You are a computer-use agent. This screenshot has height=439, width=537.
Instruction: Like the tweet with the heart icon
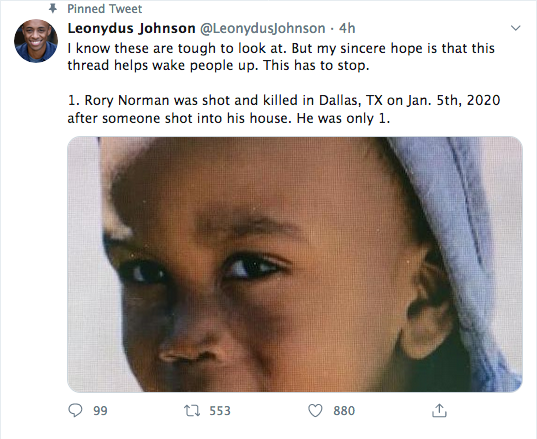point(315,410)
